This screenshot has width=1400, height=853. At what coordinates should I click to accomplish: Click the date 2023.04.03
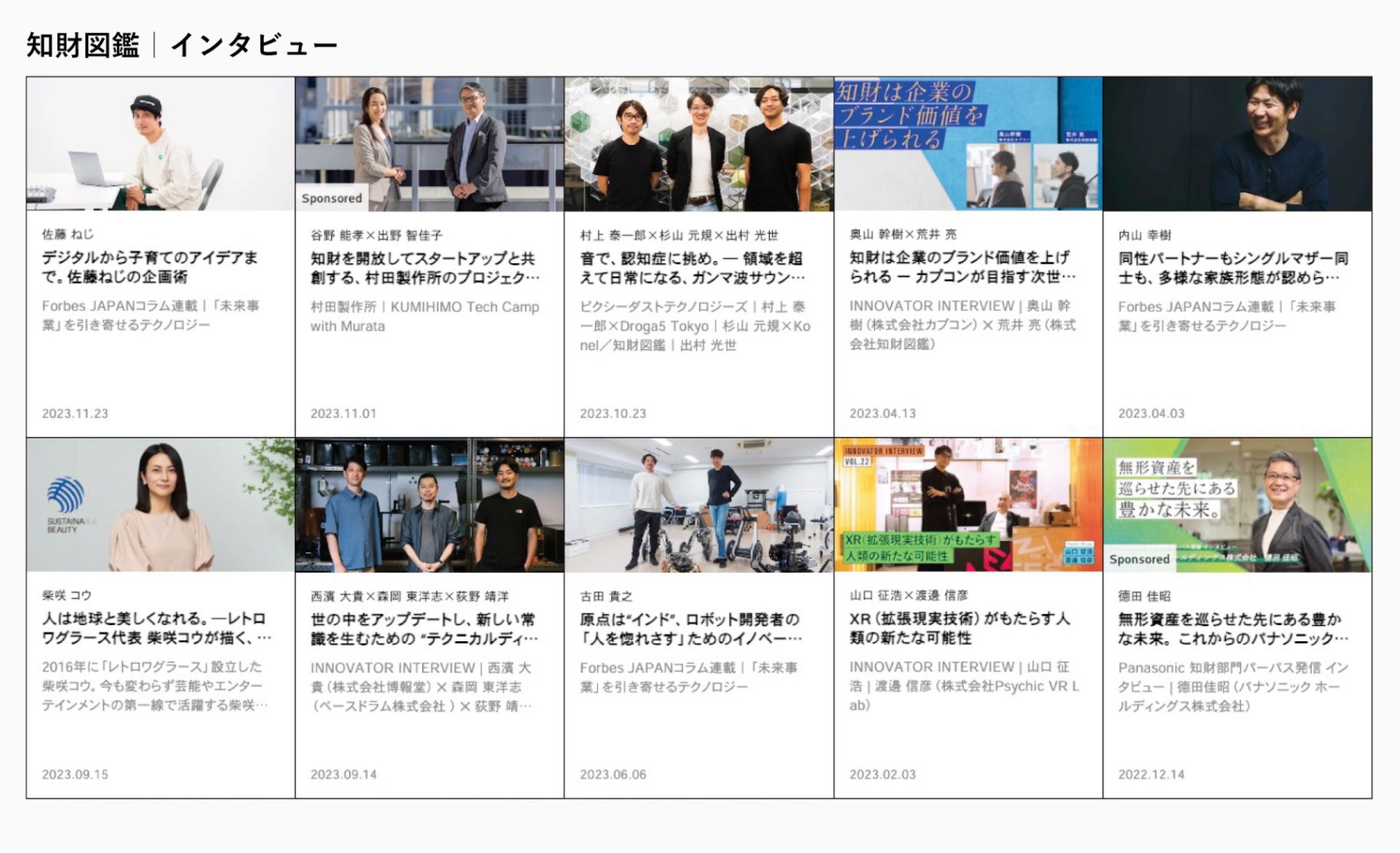pyautogui.click(x=1151, y=413)
